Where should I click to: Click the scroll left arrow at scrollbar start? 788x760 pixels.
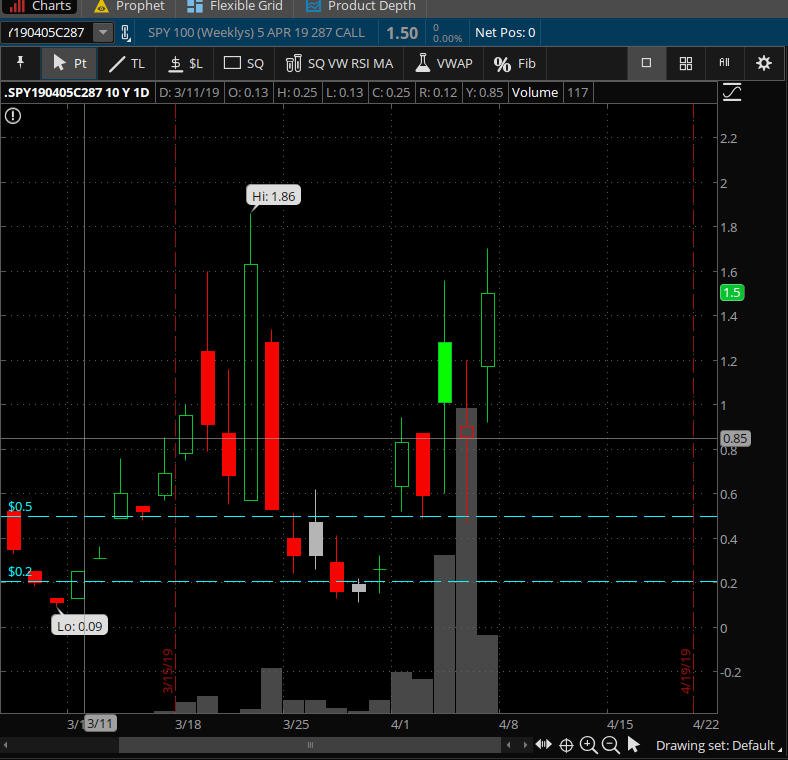5,745
